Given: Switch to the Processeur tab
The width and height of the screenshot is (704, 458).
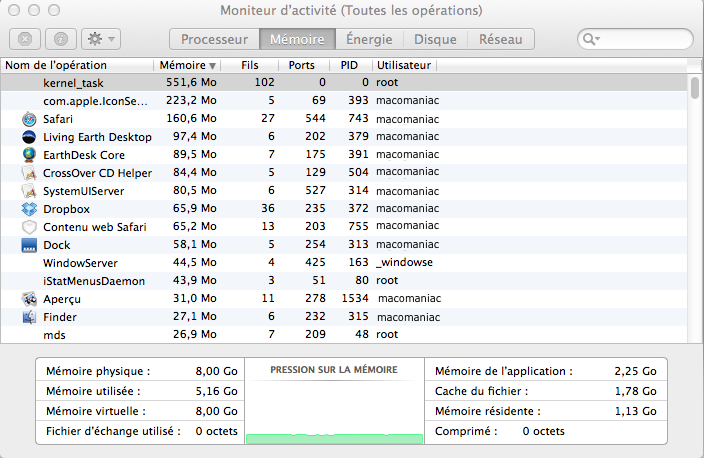Looking at the screenshot, I should [x=214, y=39].
